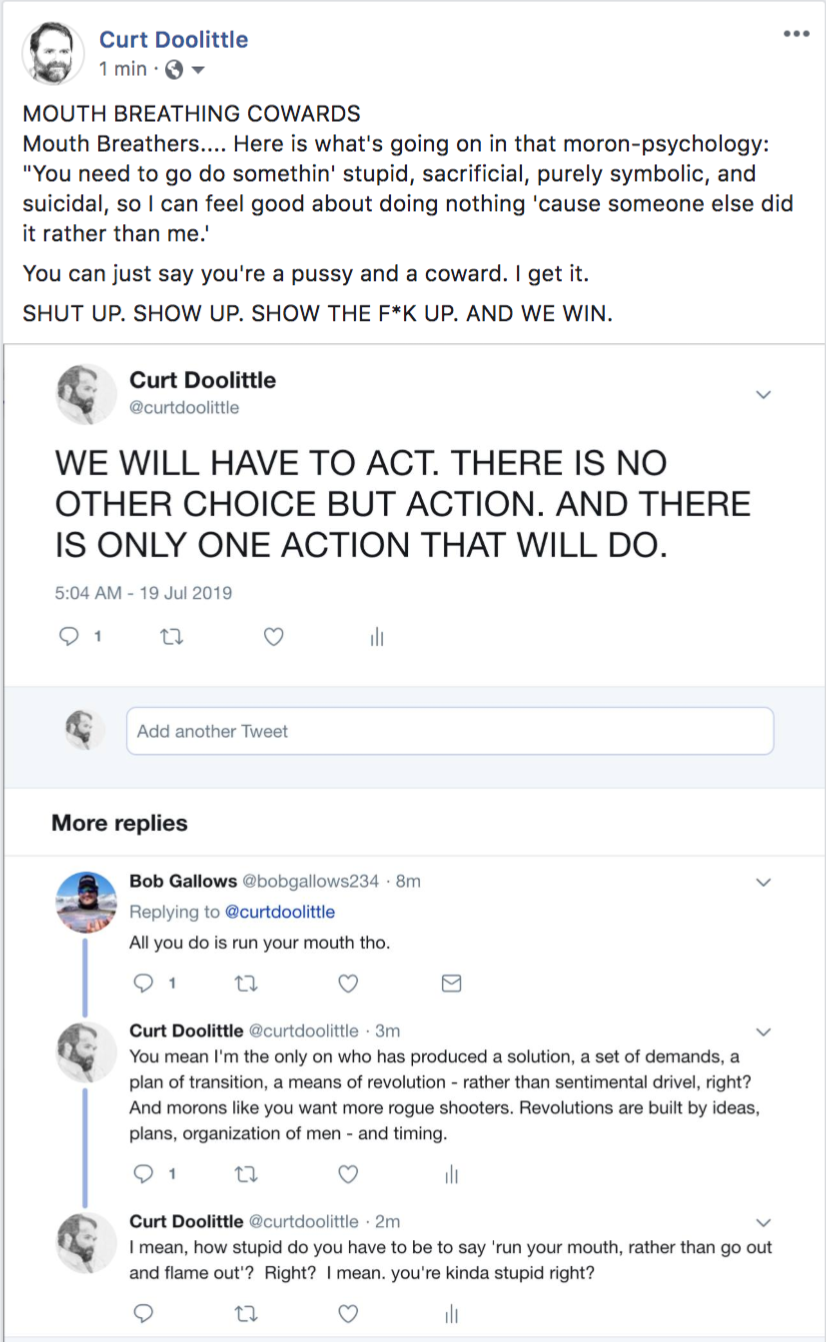This screenshot has width=826, height=1342.
Task: Retweet the main all-caps tweet
Action: [x=172, y=636]
